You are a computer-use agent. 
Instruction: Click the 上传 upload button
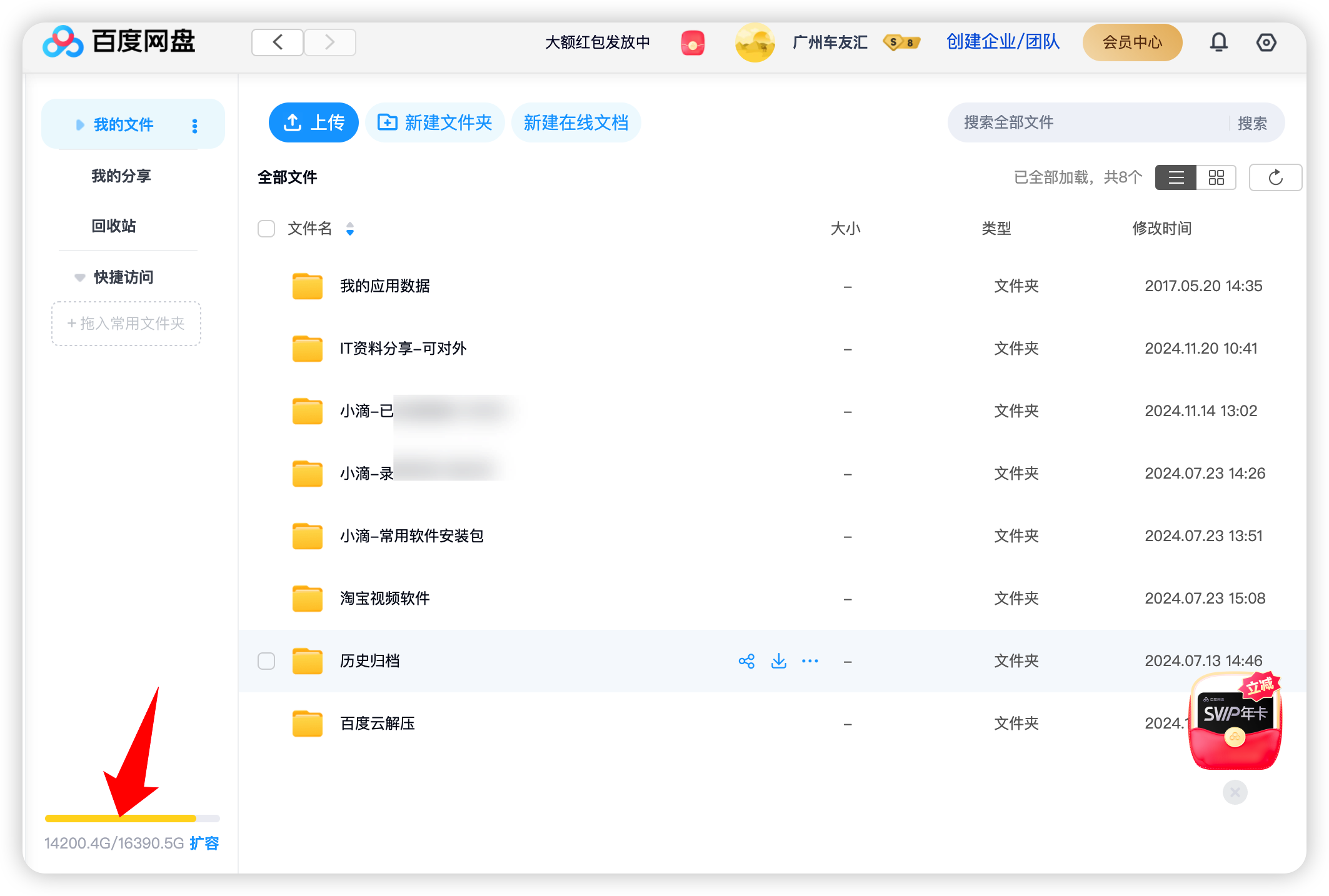click(314, 122)
